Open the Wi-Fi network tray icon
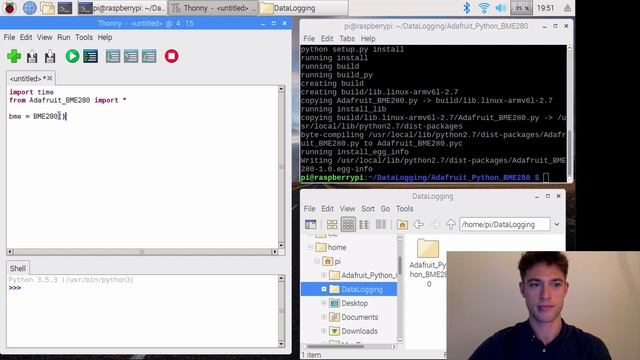This screenshot has height=360, width=640. point(484,8)
